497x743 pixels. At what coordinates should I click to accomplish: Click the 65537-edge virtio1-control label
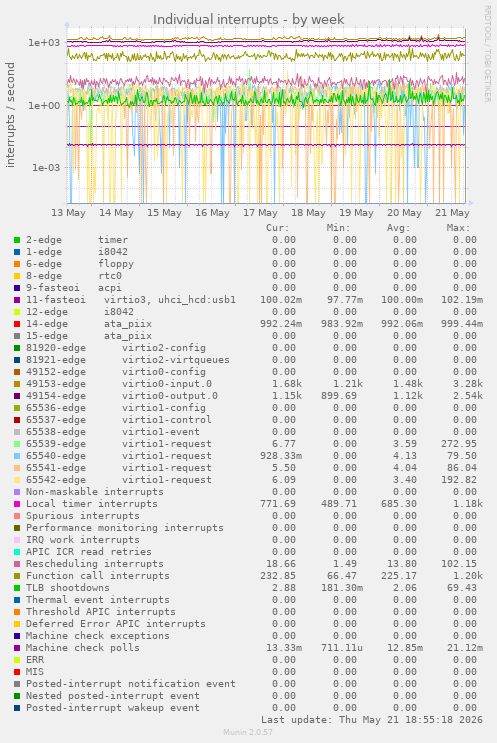[118, 420]
